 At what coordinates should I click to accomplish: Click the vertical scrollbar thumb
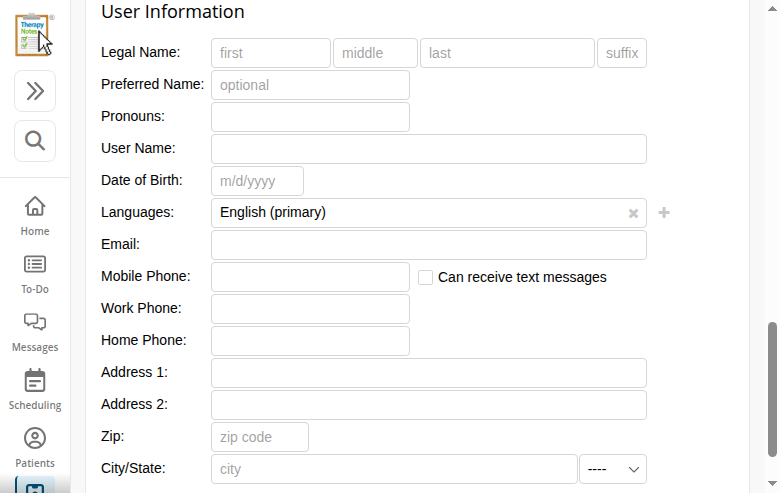coord(772,389)
